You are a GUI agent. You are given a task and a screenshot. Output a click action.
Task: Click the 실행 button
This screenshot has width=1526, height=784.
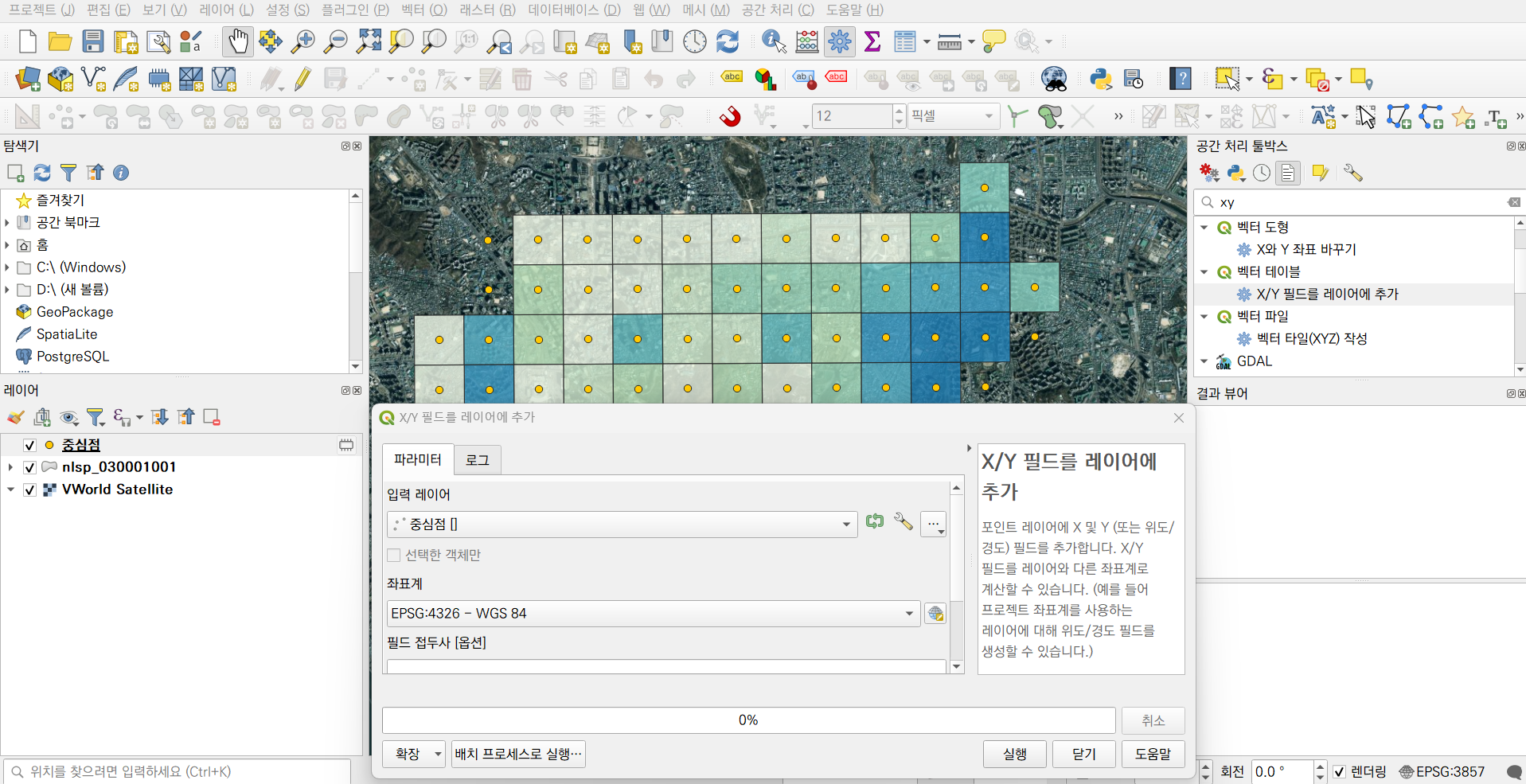(x=1014, y=754)
